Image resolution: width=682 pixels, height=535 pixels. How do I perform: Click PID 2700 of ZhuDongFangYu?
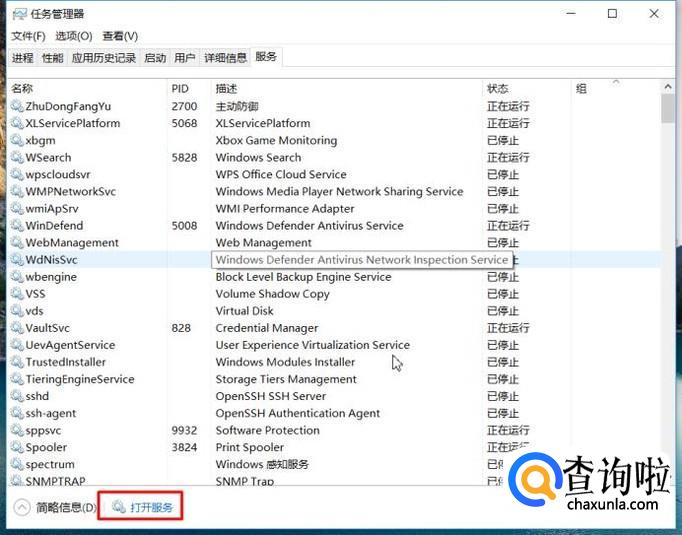[184, 106]
